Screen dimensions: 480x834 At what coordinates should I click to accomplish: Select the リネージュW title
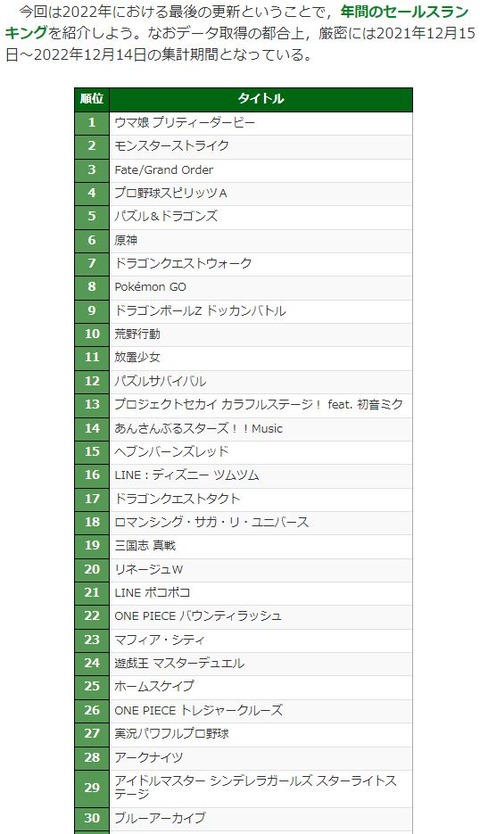click(x=148, y=570)
